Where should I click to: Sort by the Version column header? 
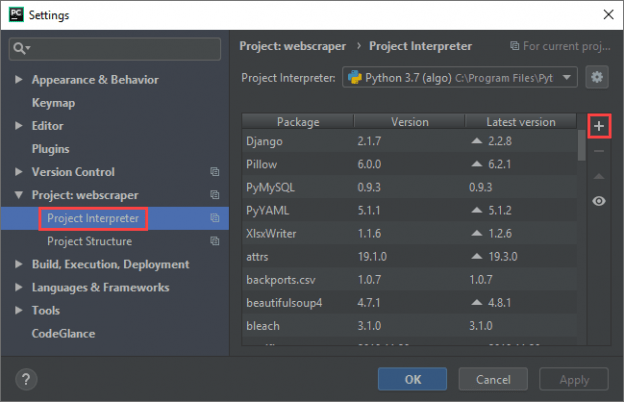(x=409, y=121)
